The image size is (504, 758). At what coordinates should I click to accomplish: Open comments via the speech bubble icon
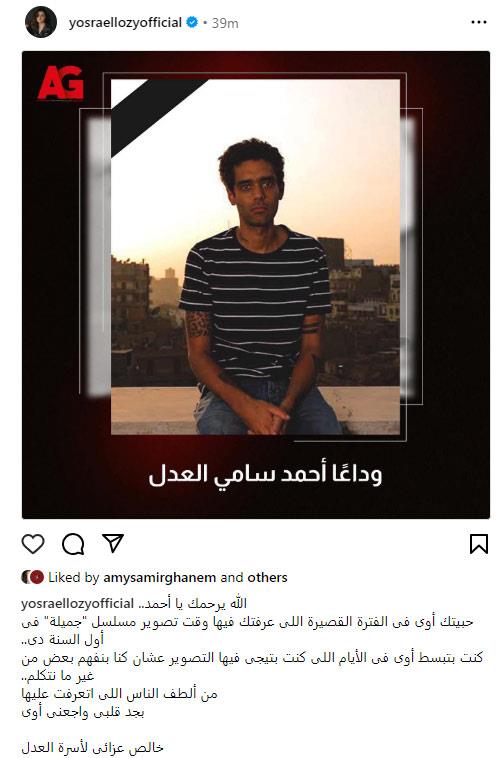[x=73, y=544]
